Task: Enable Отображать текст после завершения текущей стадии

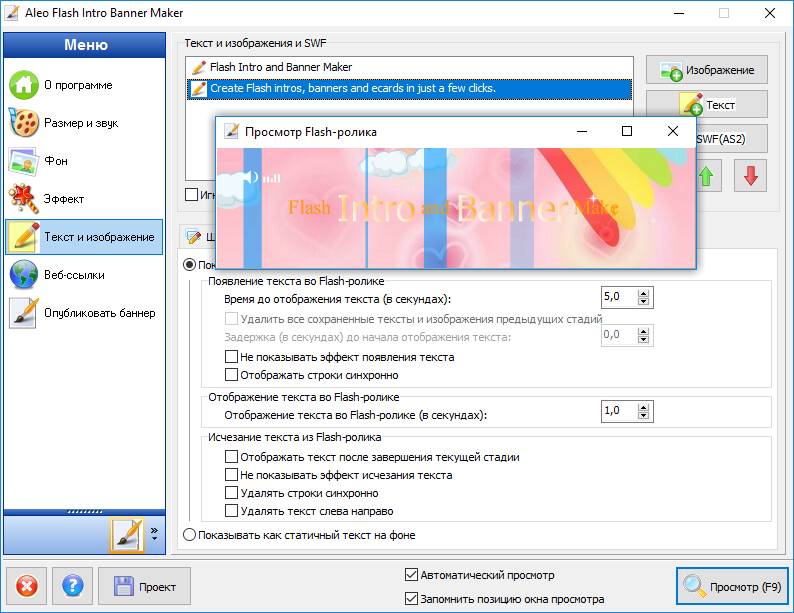Action: click(x=231, y=457)
